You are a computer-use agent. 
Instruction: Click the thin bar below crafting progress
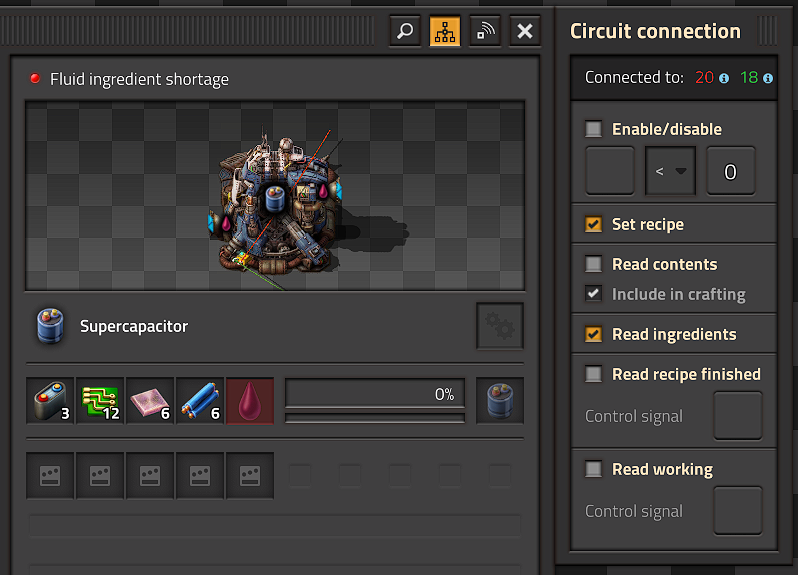pyautogui.click(x=375, y=418)
